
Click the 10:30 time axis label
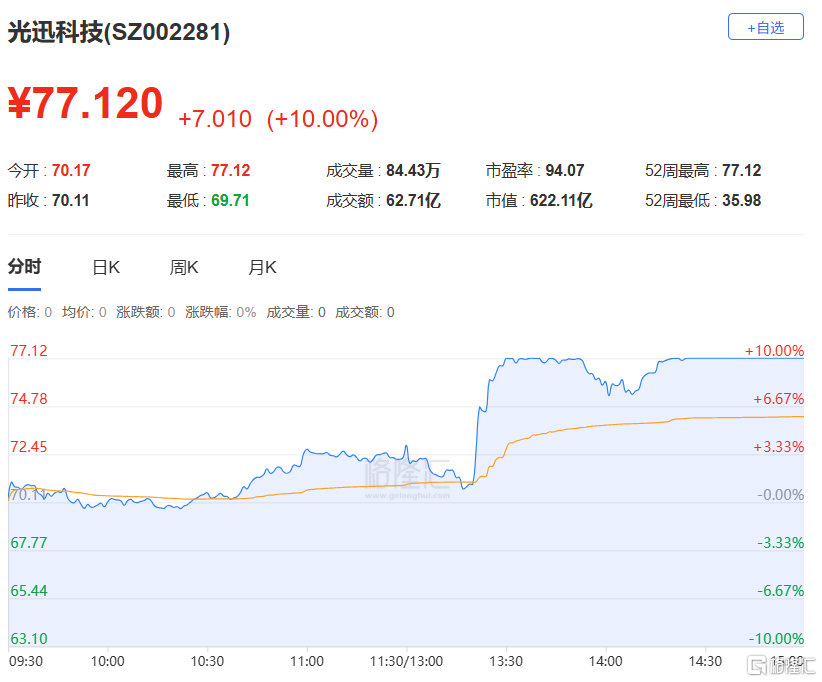[x=207, y=662]
